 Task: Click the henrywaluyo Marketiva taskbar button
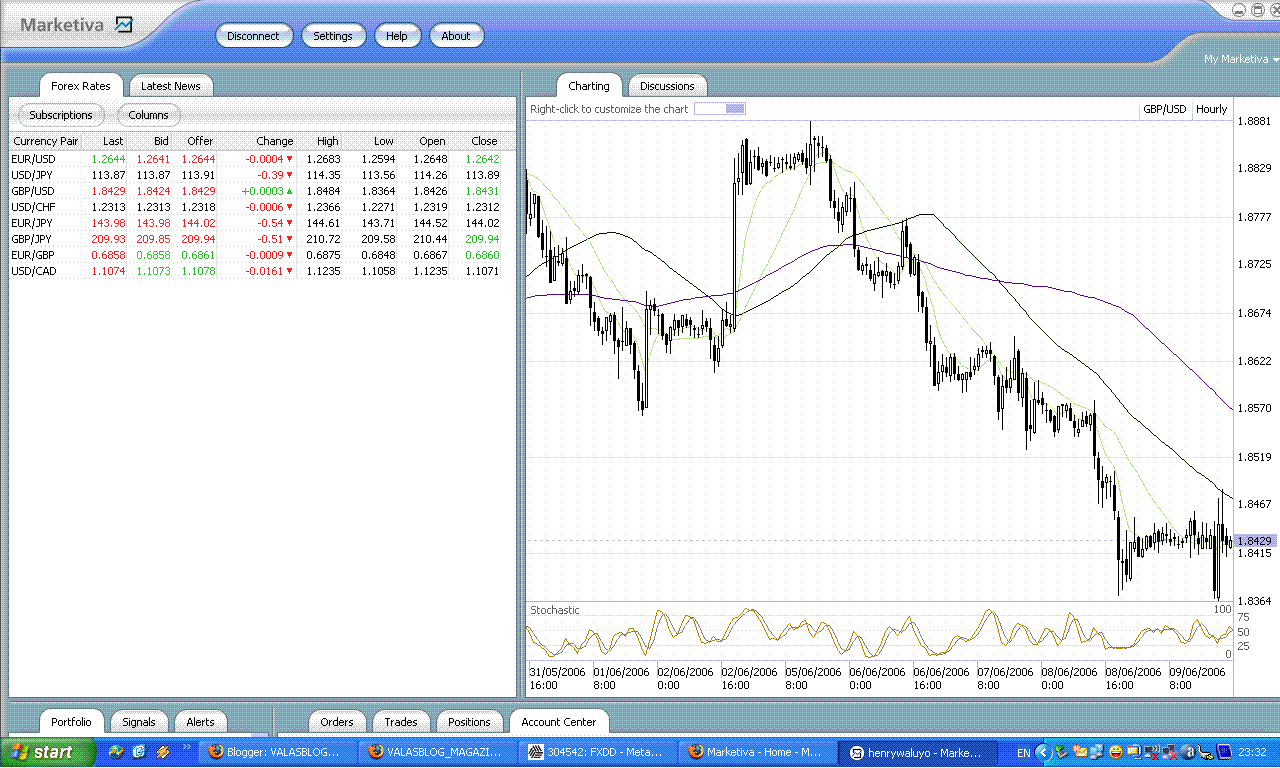point(917,752)
